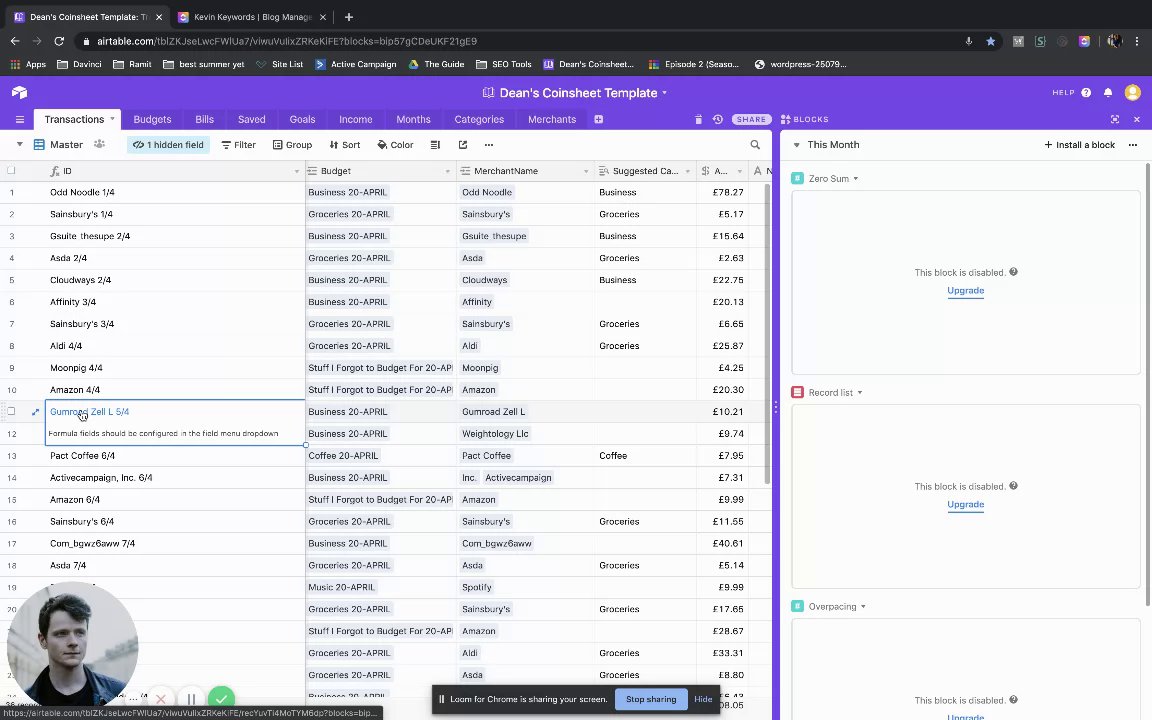Open the view's more options ellipsis
1152x720 pixels.
[x=489, y=145]
